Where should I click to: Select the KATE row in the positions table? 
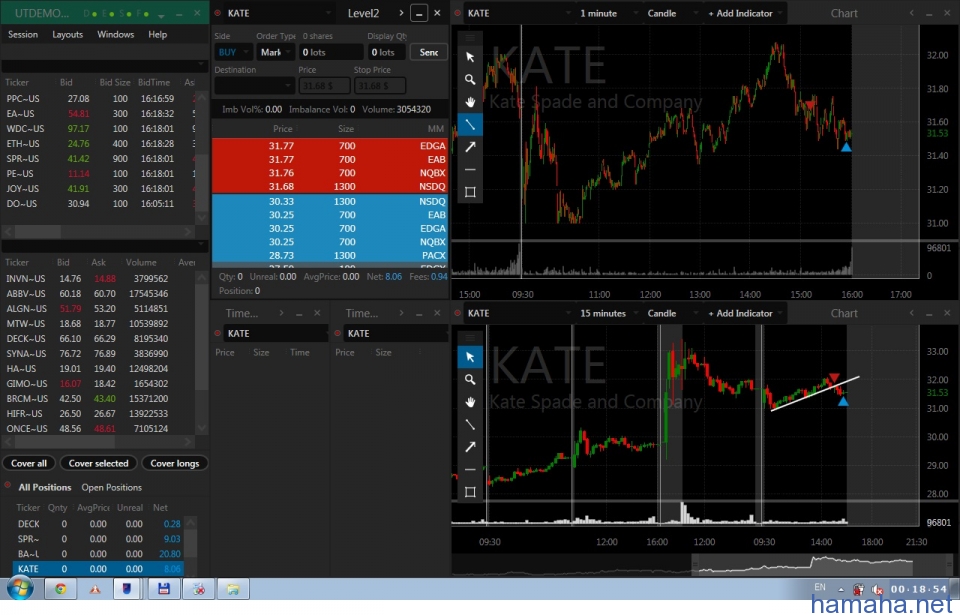pos(97,569)
